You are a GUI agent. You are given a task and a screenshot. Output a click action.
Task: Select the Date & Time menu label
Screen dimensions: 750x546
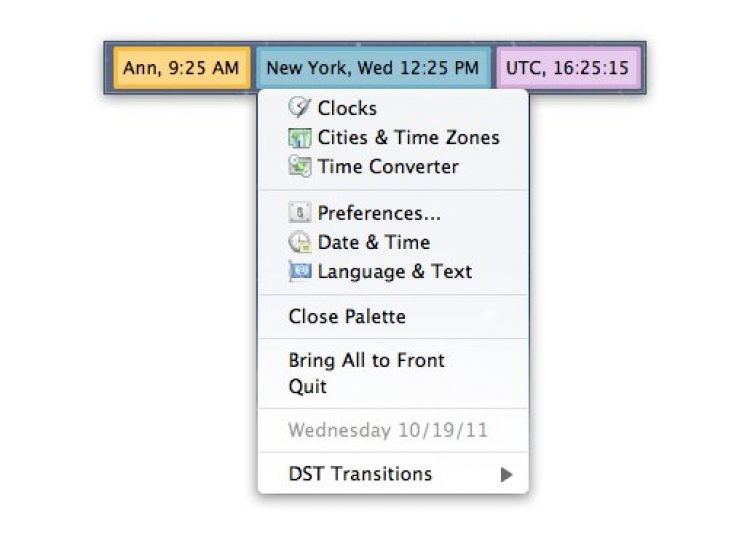pos(373,242)
